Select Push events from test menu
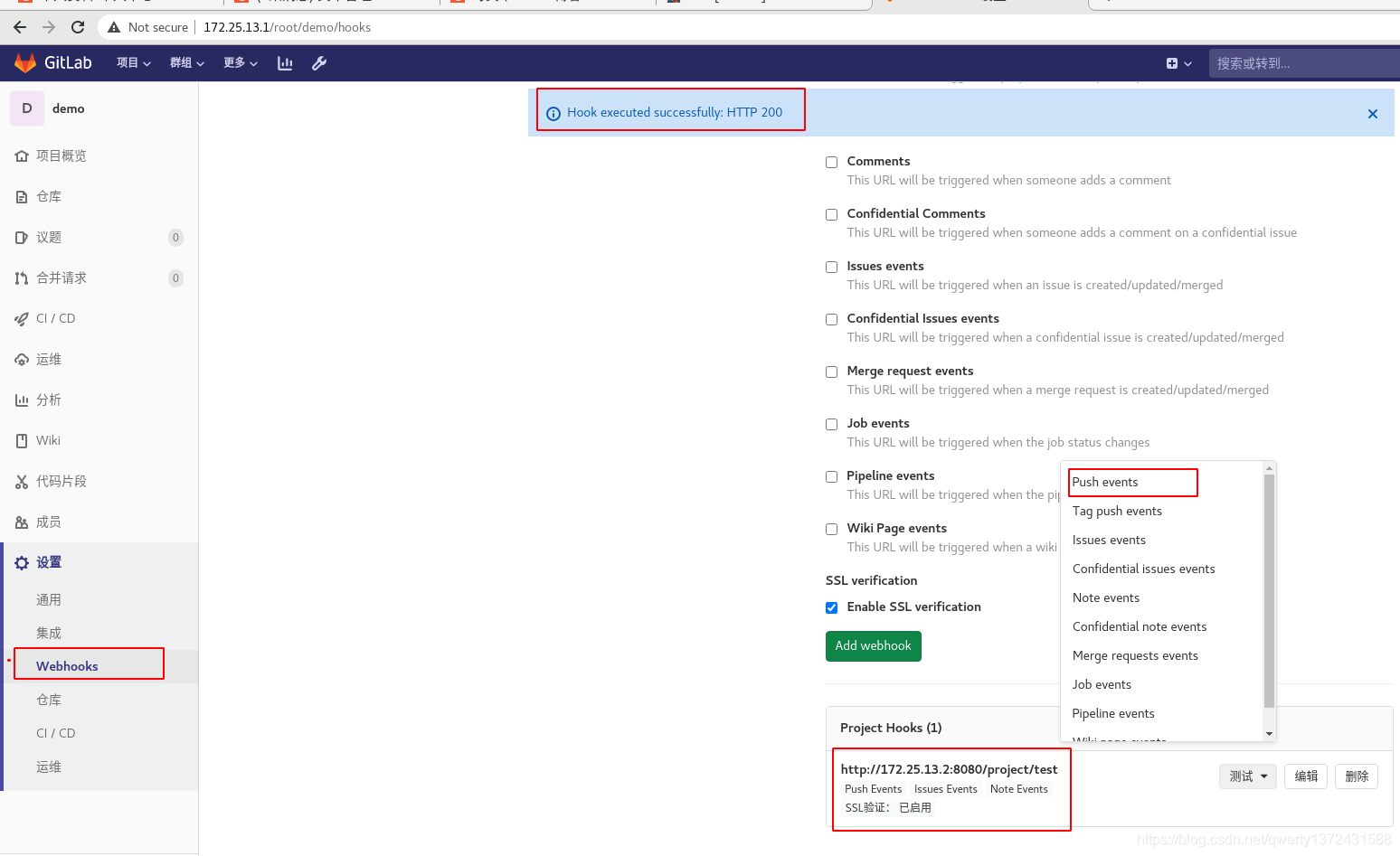 [1105, 483]
